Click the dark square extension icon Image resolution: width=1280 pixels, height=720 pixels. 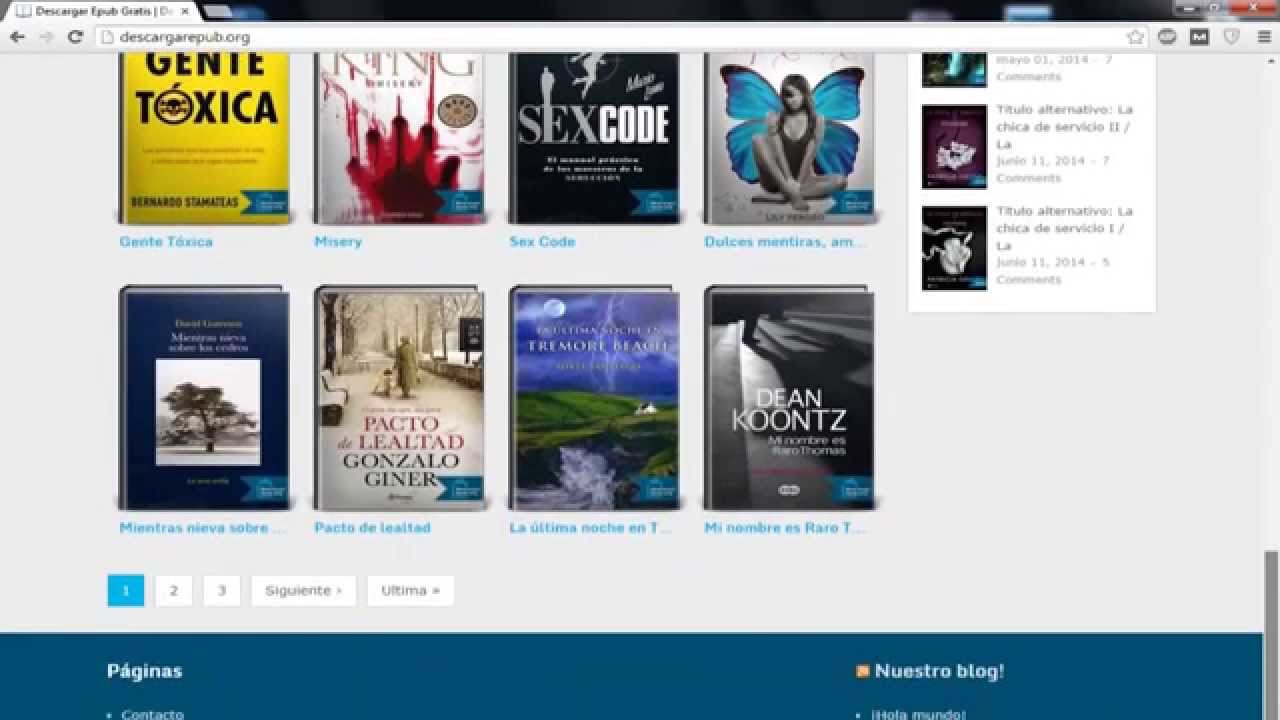coord(1200,37)
